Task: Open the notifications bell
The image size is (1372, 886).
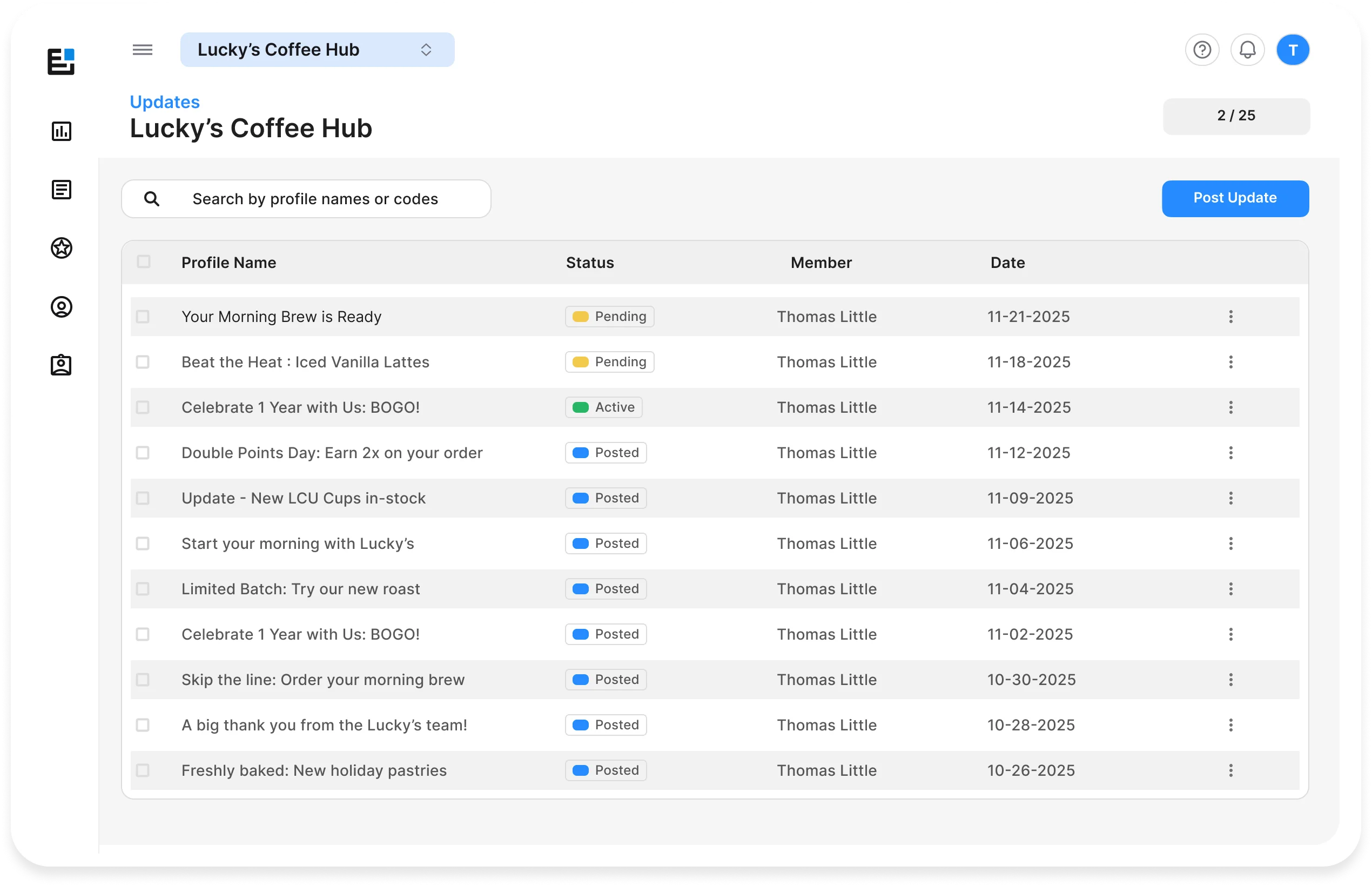Action: point(1247,50)
